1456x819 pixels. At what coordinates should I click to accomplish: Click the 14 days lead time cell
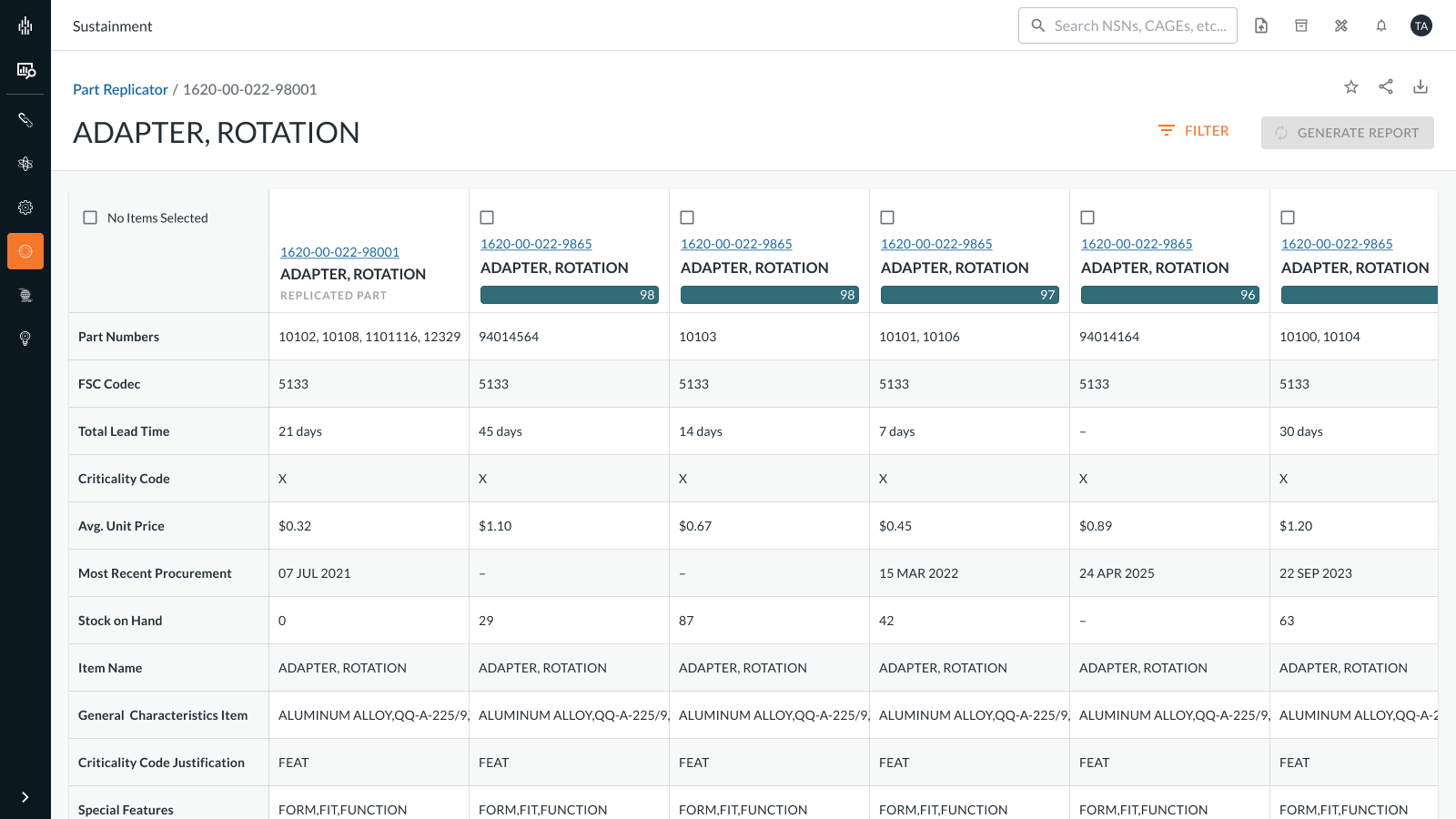[x=701, y=431]
